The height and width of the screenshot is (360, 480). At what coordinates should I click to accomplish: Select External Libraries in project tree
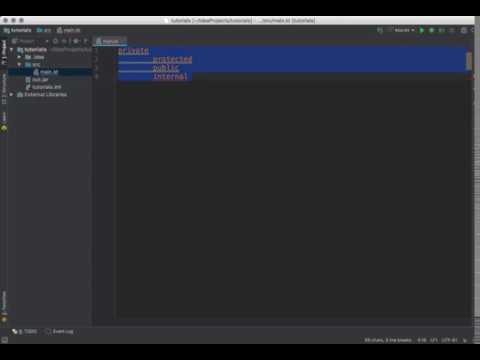point(42,95)
